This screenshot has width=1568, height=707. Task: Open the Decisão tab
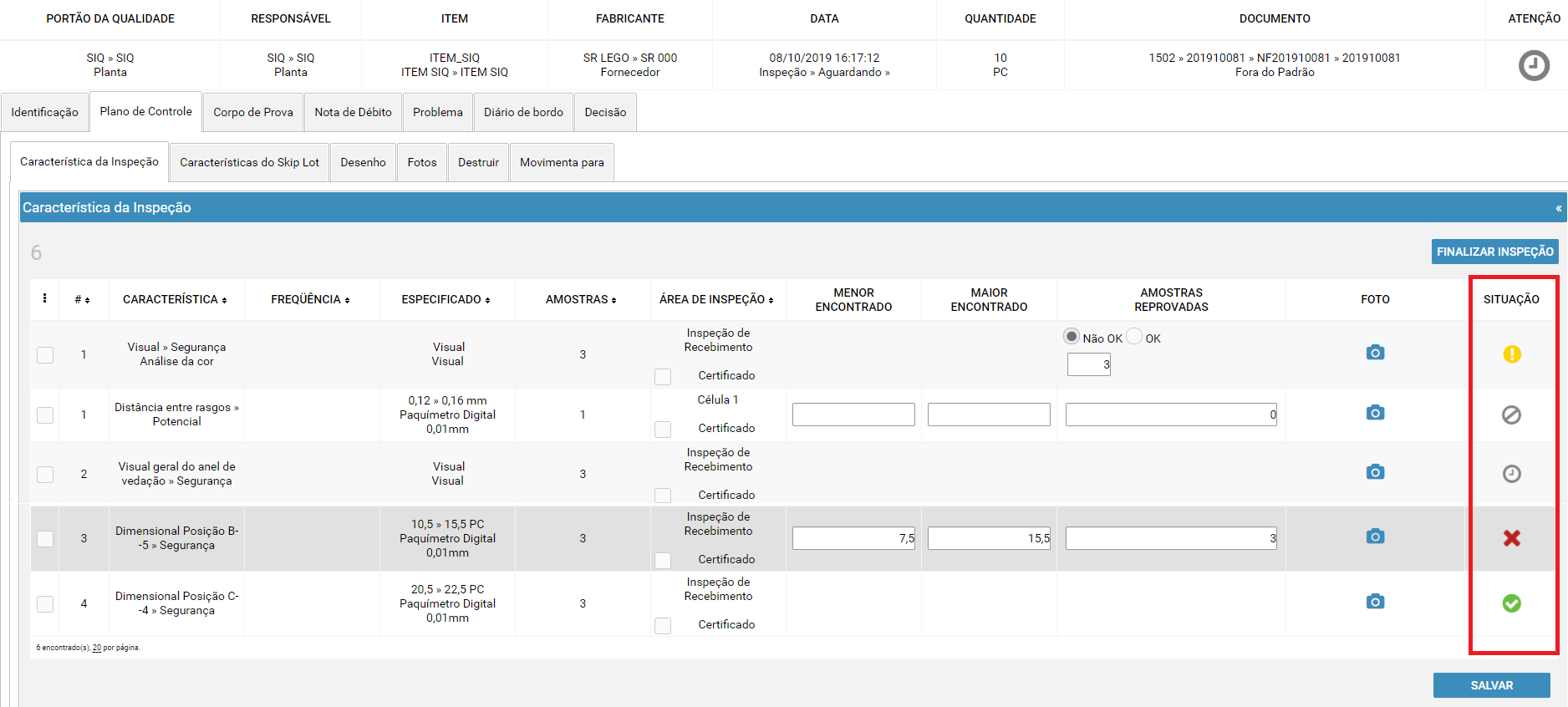tap(605, 112)
